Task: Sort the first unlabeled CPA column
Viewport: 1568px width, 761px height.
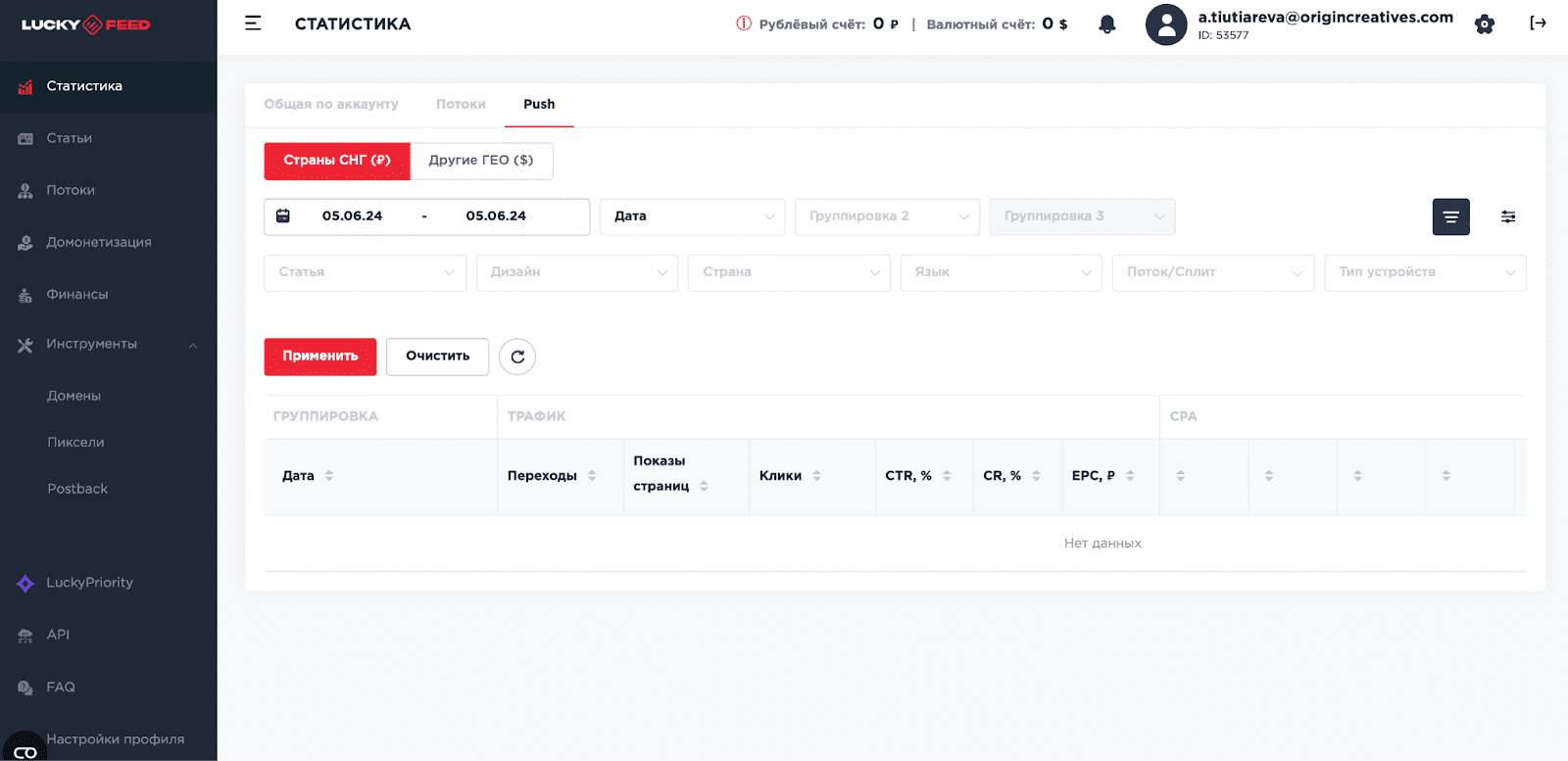Action: [x=1180, y=476]
